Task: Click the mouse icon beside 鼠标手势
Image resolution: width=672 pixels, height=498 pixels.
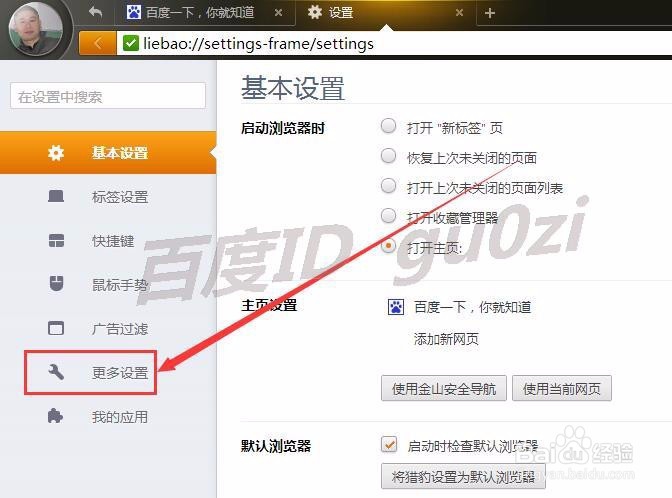Action: click(56, 284)
